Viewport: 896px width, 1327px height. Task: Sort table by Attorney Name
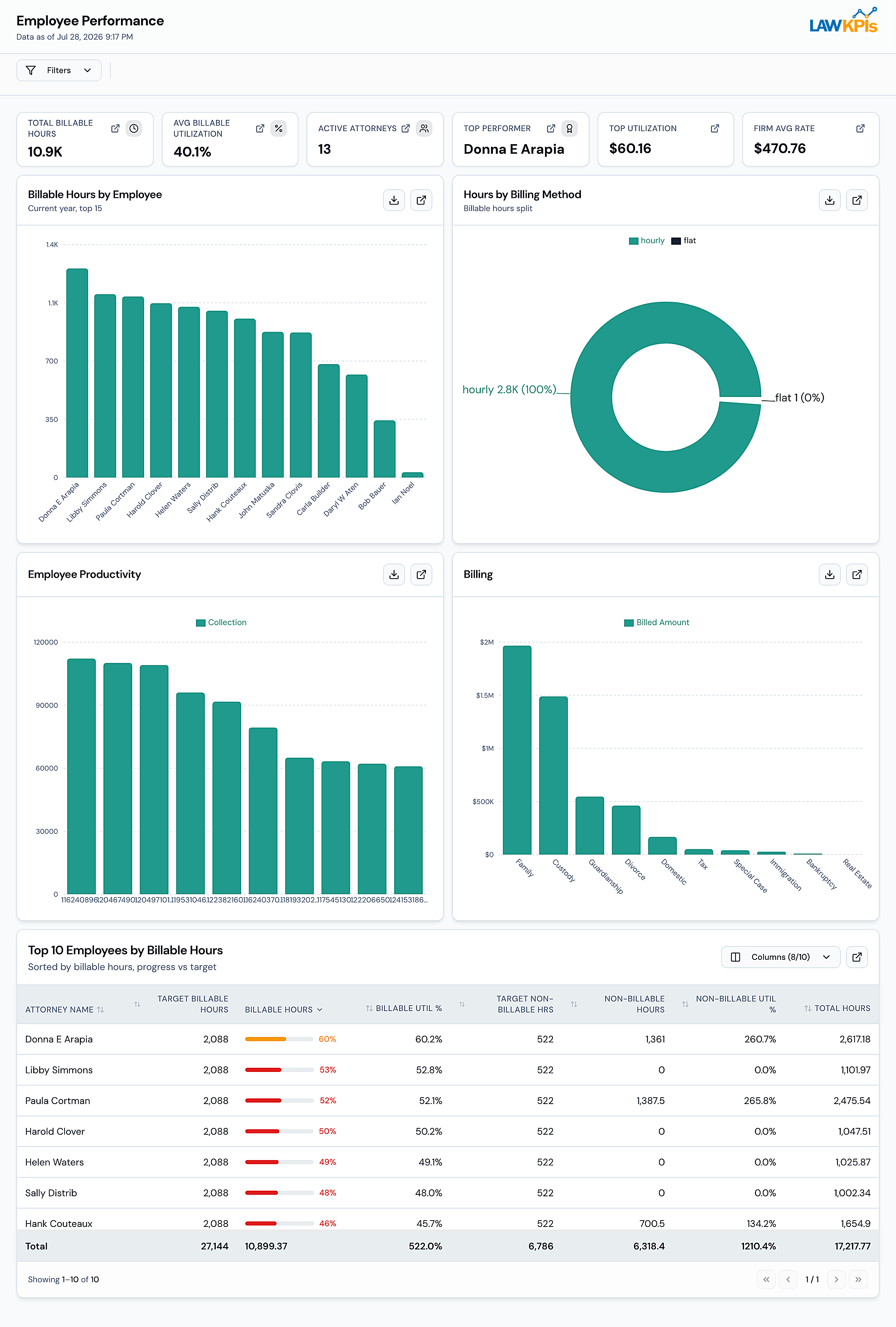65,1010
